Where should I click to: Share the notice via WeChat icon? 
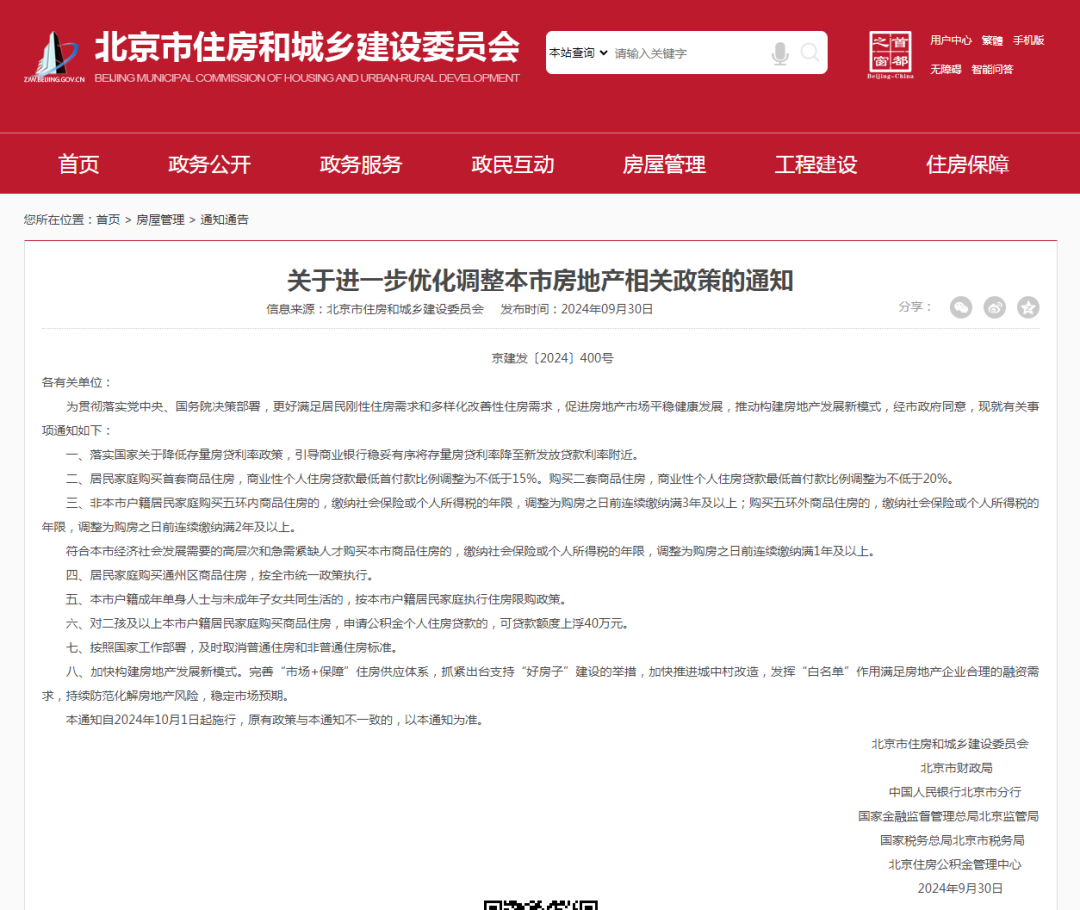tap(961, 307)
